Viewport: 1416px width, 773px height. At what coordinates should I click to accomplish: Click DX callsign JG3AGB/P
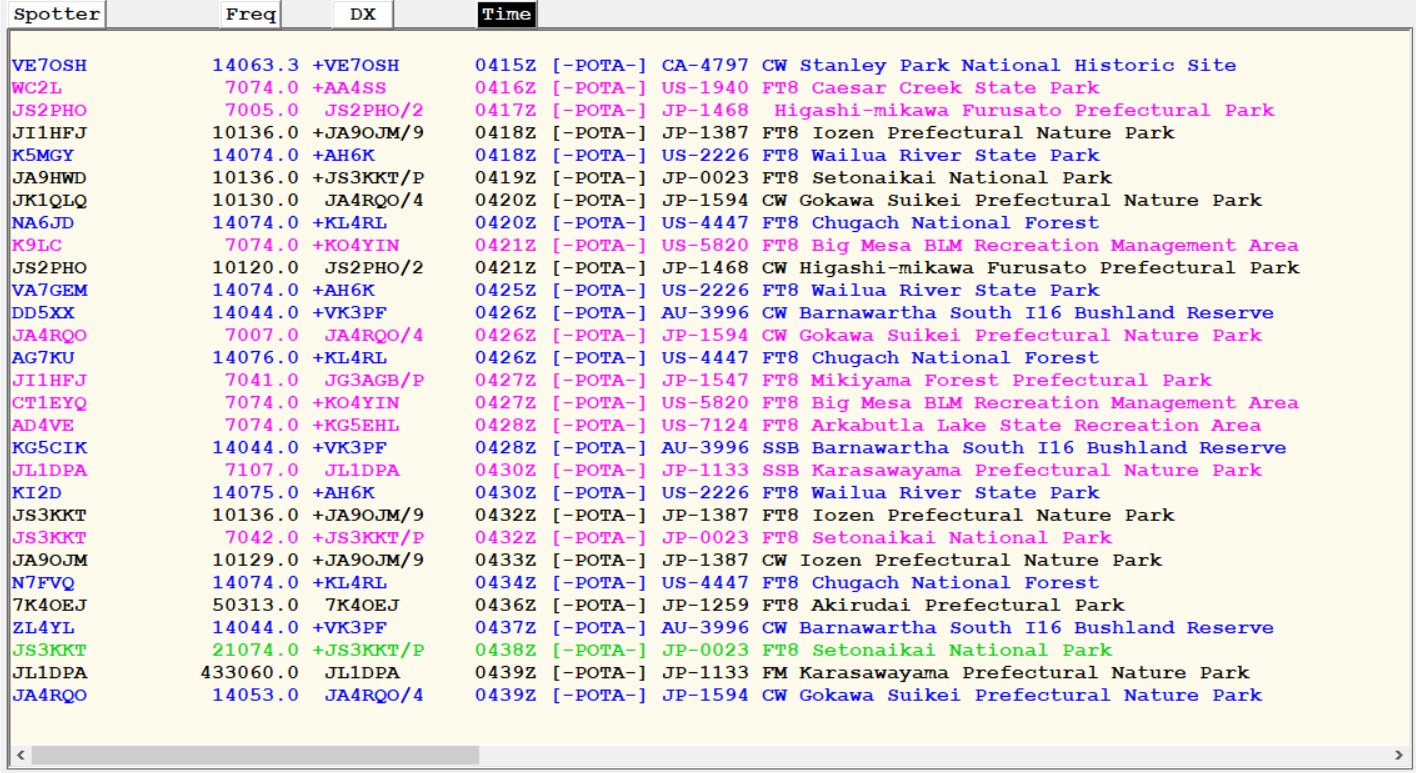[374, 381]
